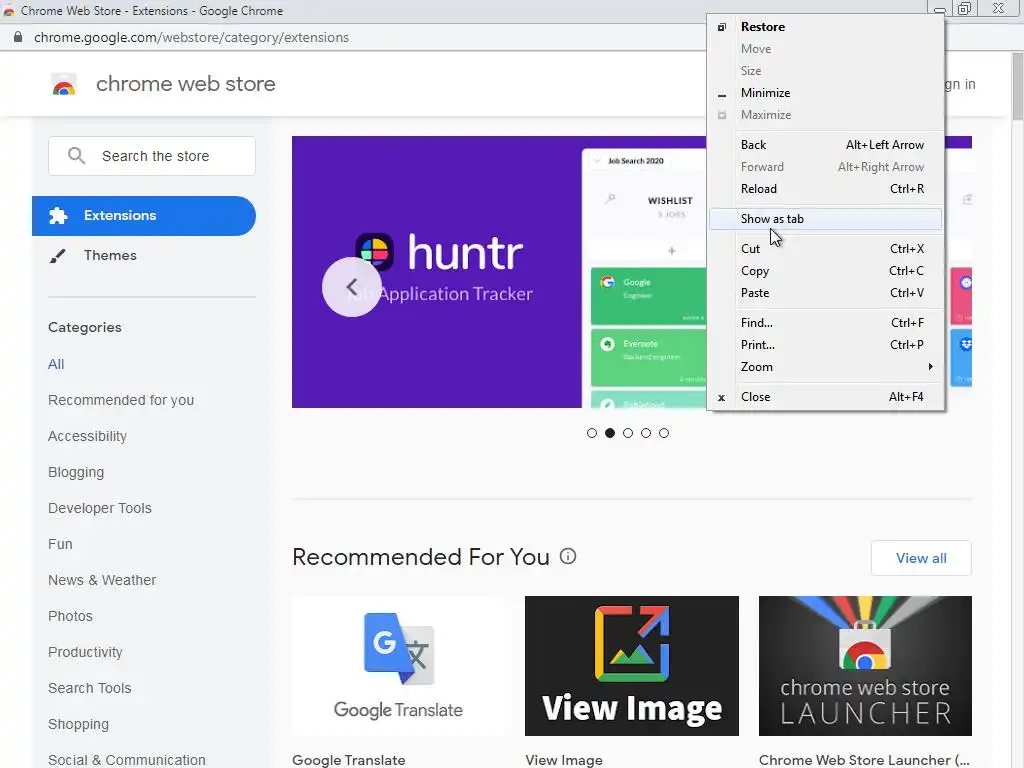Select the fourth carousel dot
This screenshot has height=768, width=1024.
pos(646,433)
